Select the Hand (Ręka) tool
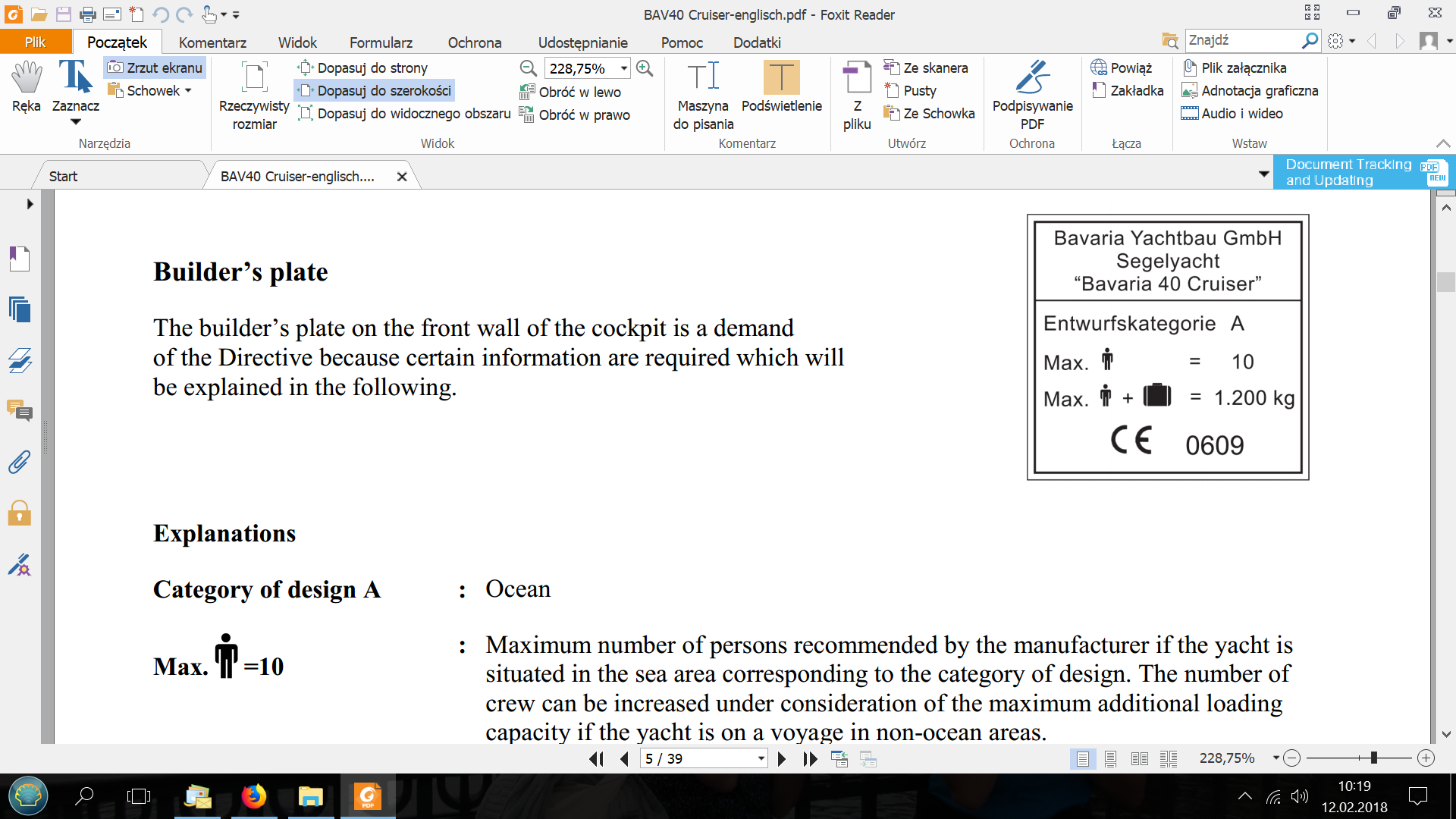Screen dimensions: 1456x819 coord(27,87)
